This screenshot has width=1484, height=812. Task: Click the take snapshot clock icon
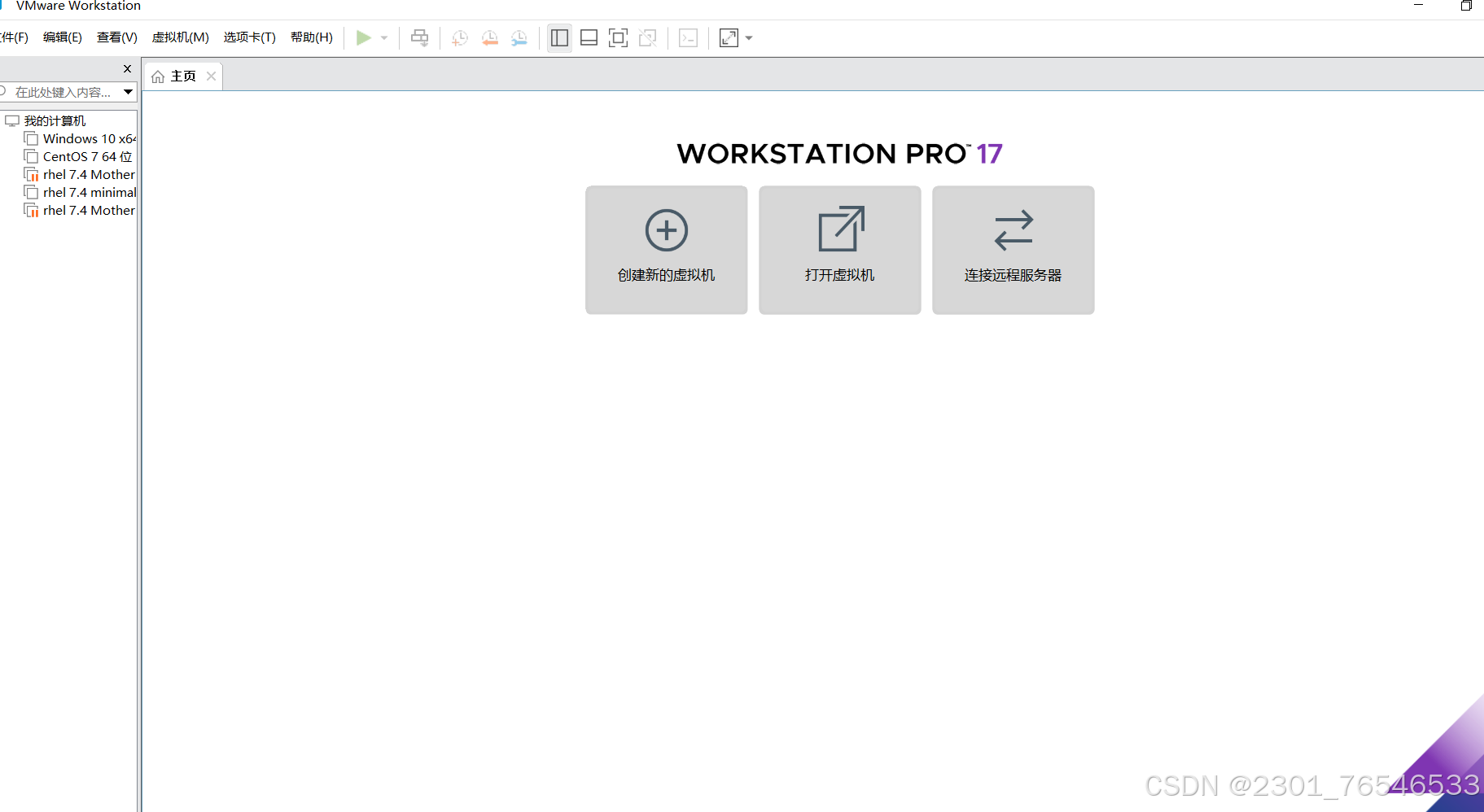pos(460,37)
